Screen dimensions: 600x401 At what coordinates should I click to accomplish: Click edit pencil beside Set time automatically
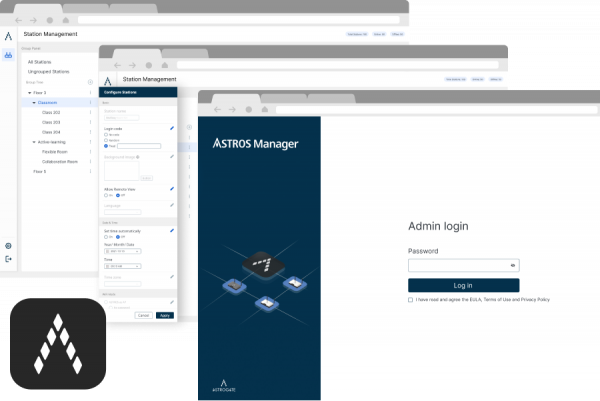171,230
